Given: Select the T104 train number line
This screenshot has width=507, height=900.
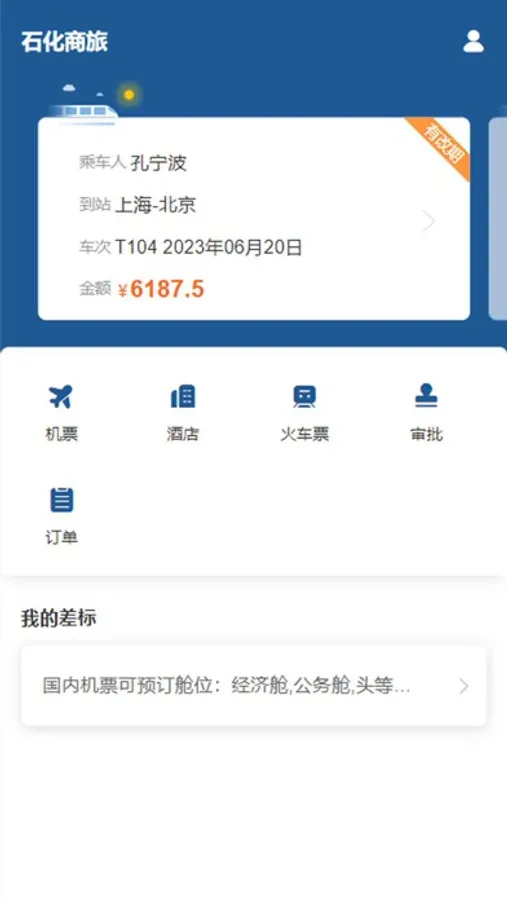Looking at the screenshot, I should [x=191, y=247].
